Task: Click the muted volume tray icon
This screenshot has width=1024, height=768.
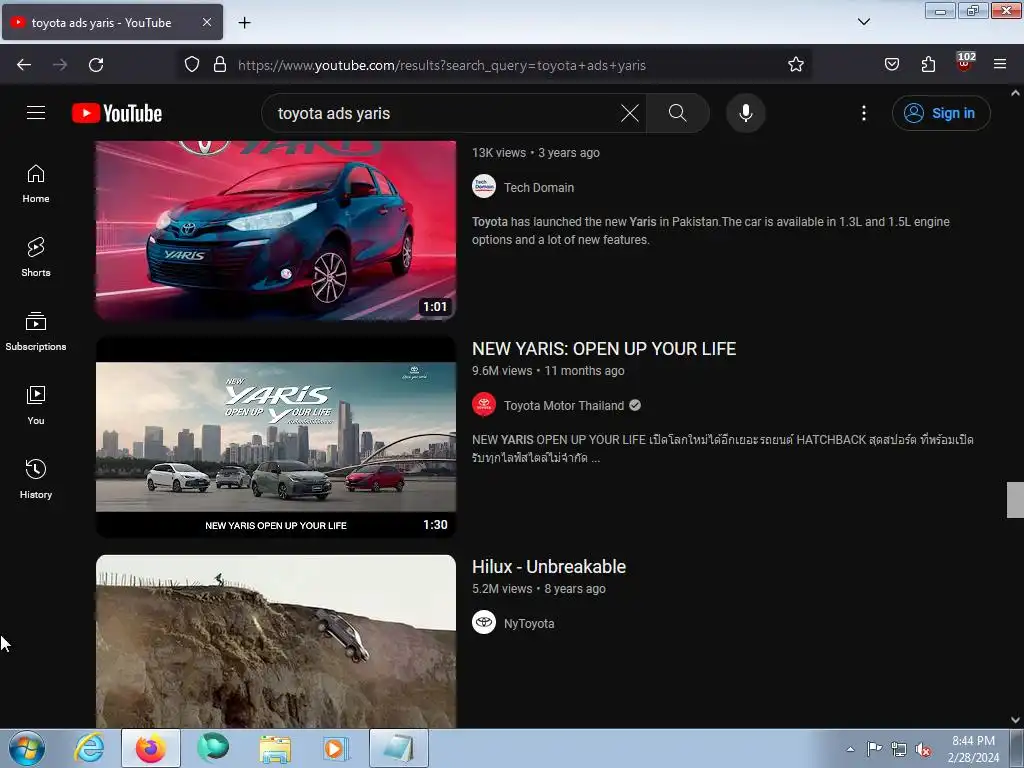Action: coord(923,749)
